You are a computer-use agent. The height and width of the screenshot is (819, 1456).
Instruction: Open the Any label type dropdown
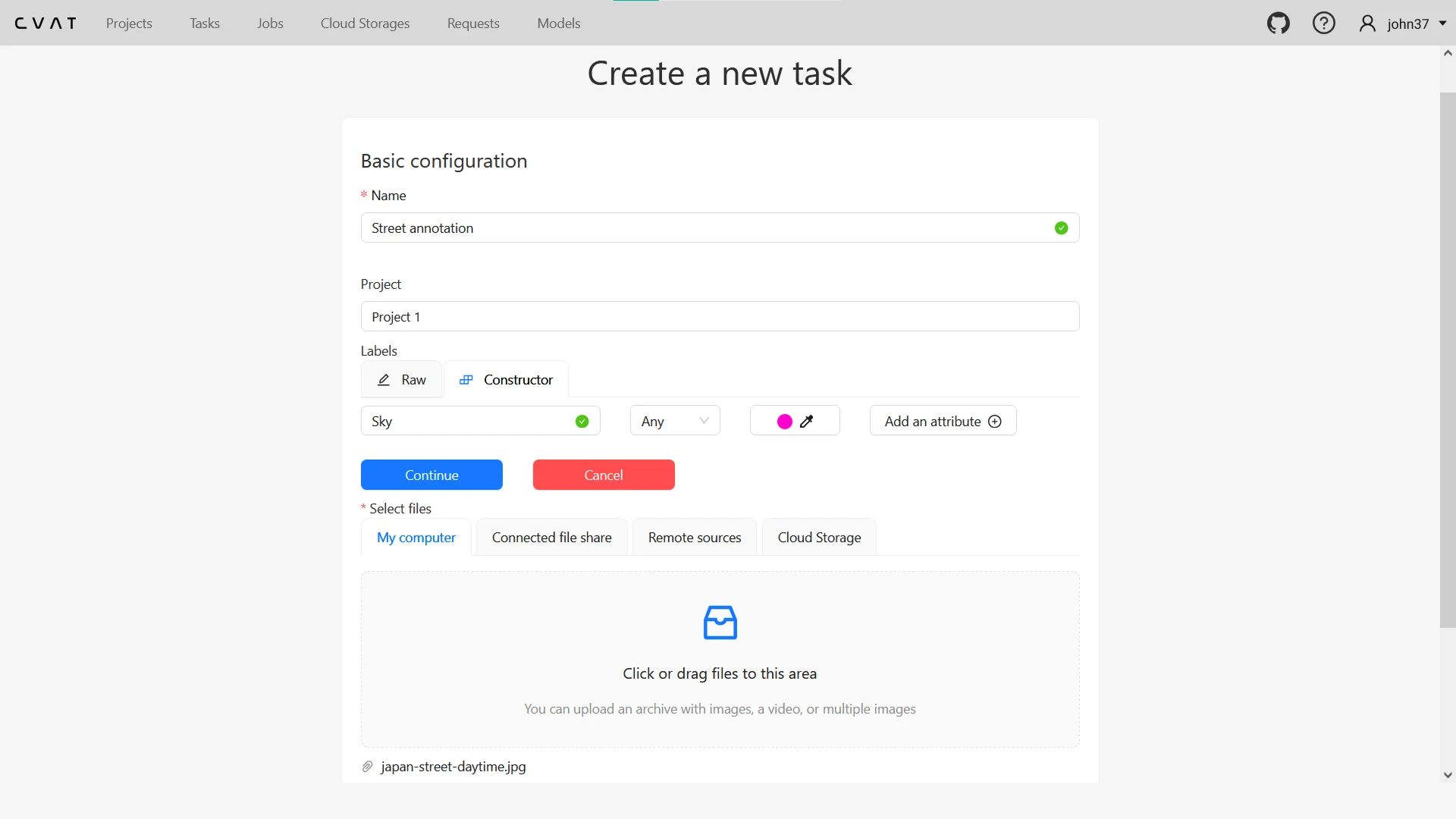(674, 421)
